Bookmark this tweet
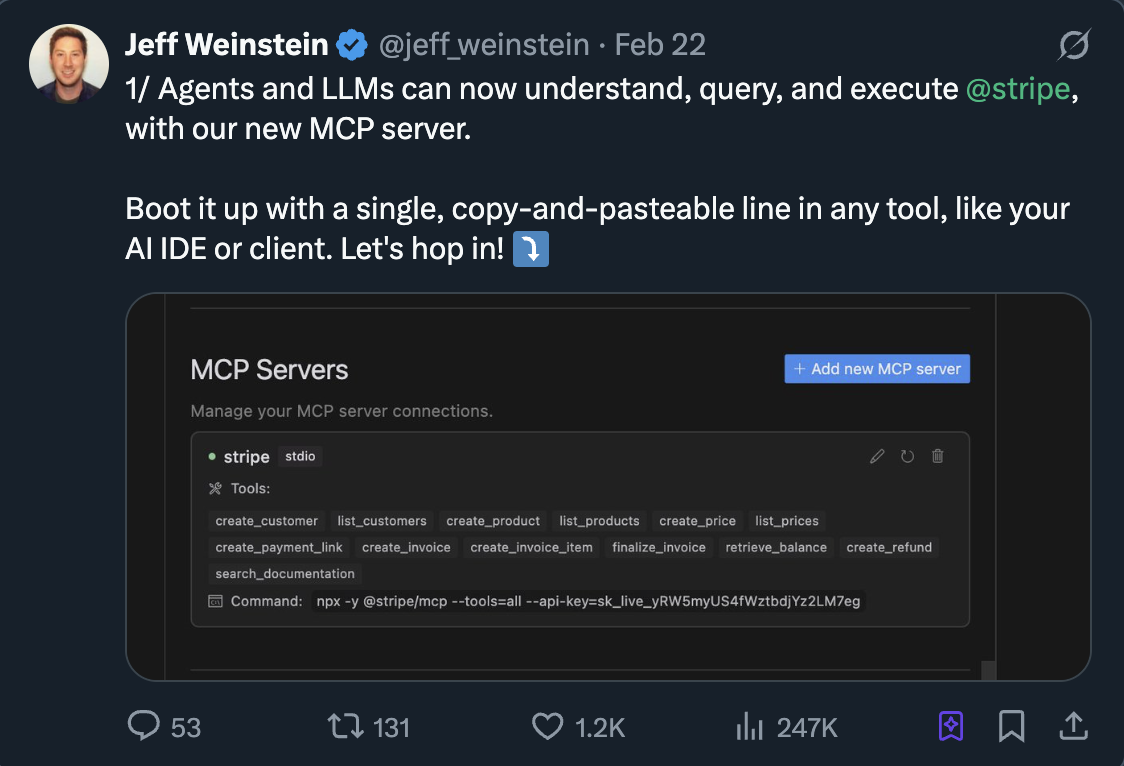Image resolution: width=1124 pixels, height=766 pixels. tap(1012, 726)
